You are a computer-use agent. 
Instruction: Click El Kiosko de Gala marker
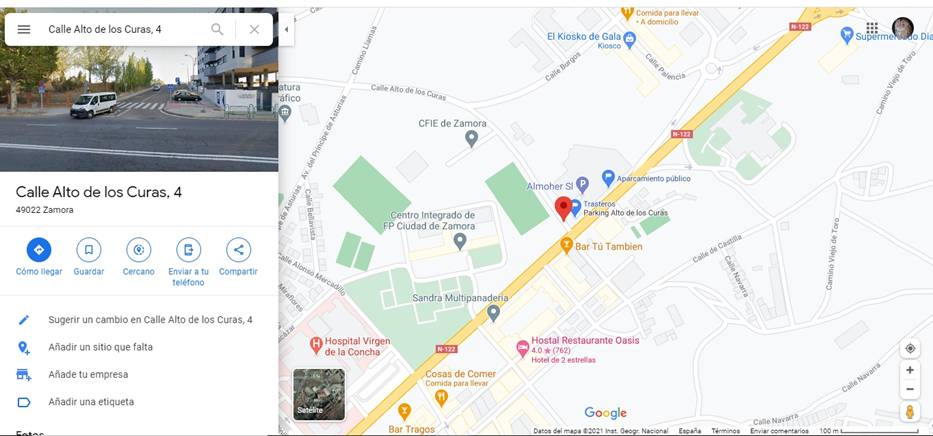(x=630, y=40)
